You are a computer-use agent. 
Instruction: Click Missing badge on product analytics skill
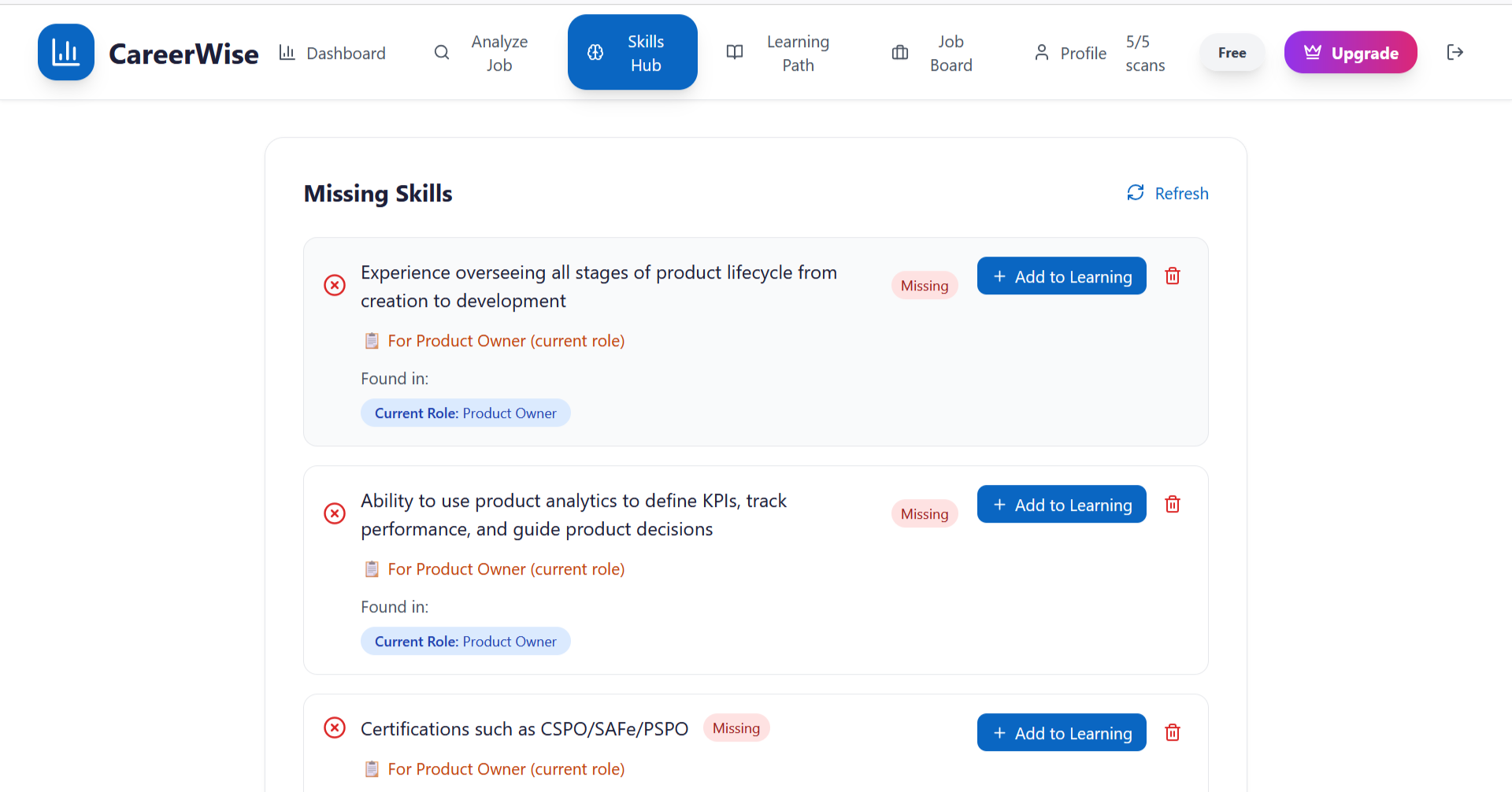[x=925, y=514]
